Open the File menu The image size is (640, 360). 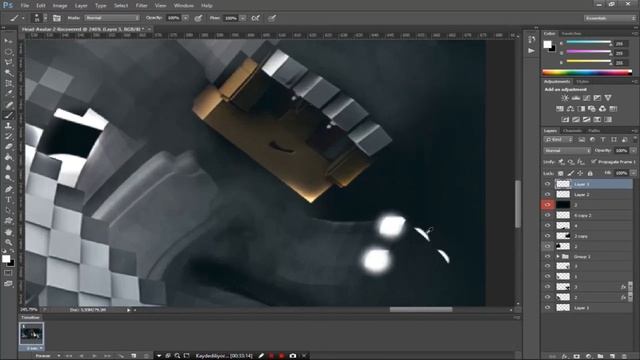[25, 6]
